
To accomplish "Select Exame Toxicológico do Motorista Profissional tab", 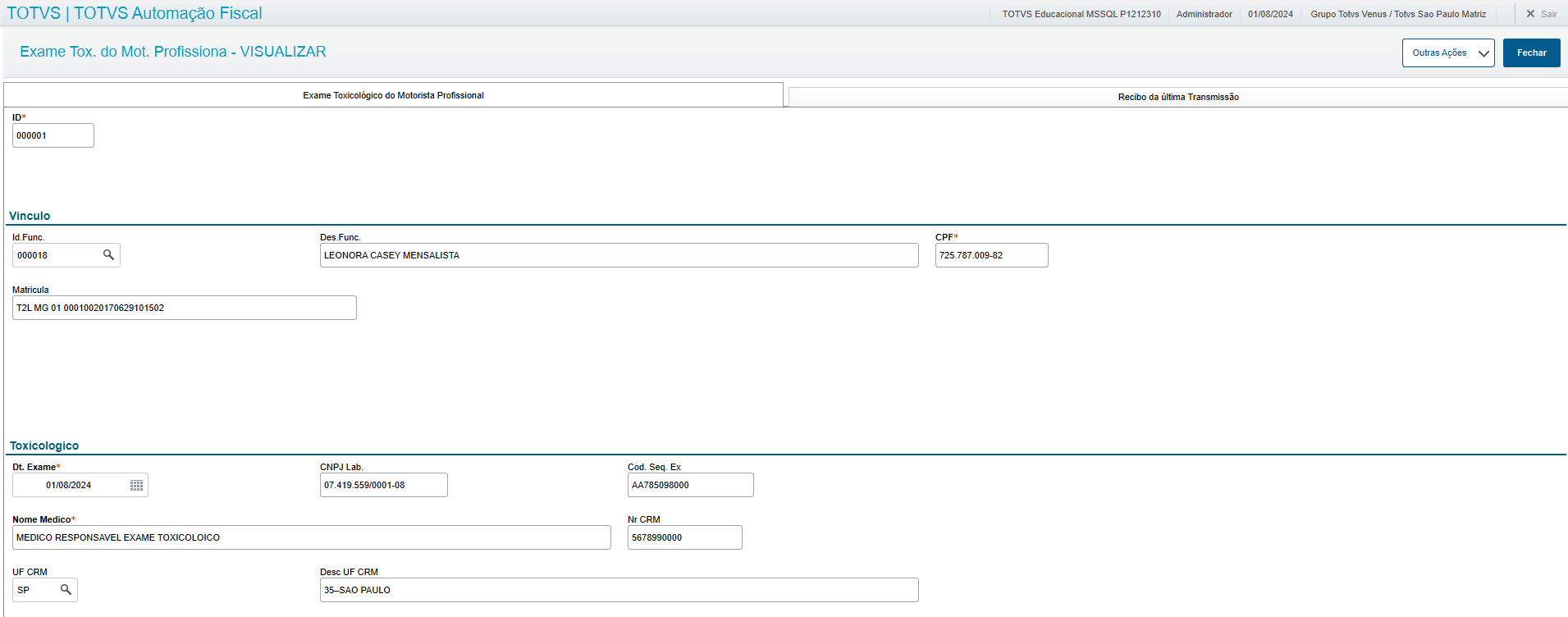I will pos(393,95).
